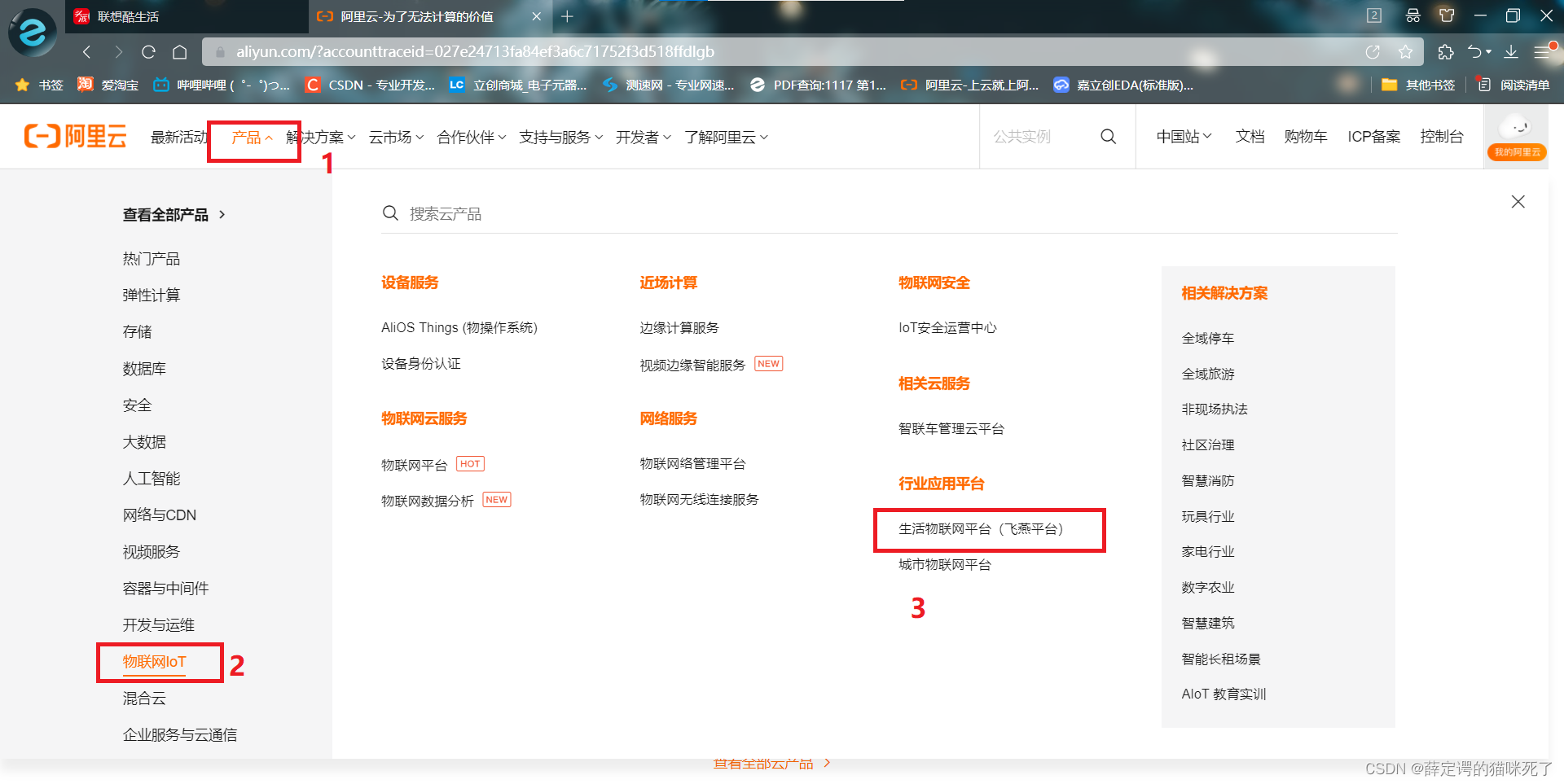Click the undo closed tab icon
The width and height of the screenshot is (1564, 784).
[x=1475, y=52]
